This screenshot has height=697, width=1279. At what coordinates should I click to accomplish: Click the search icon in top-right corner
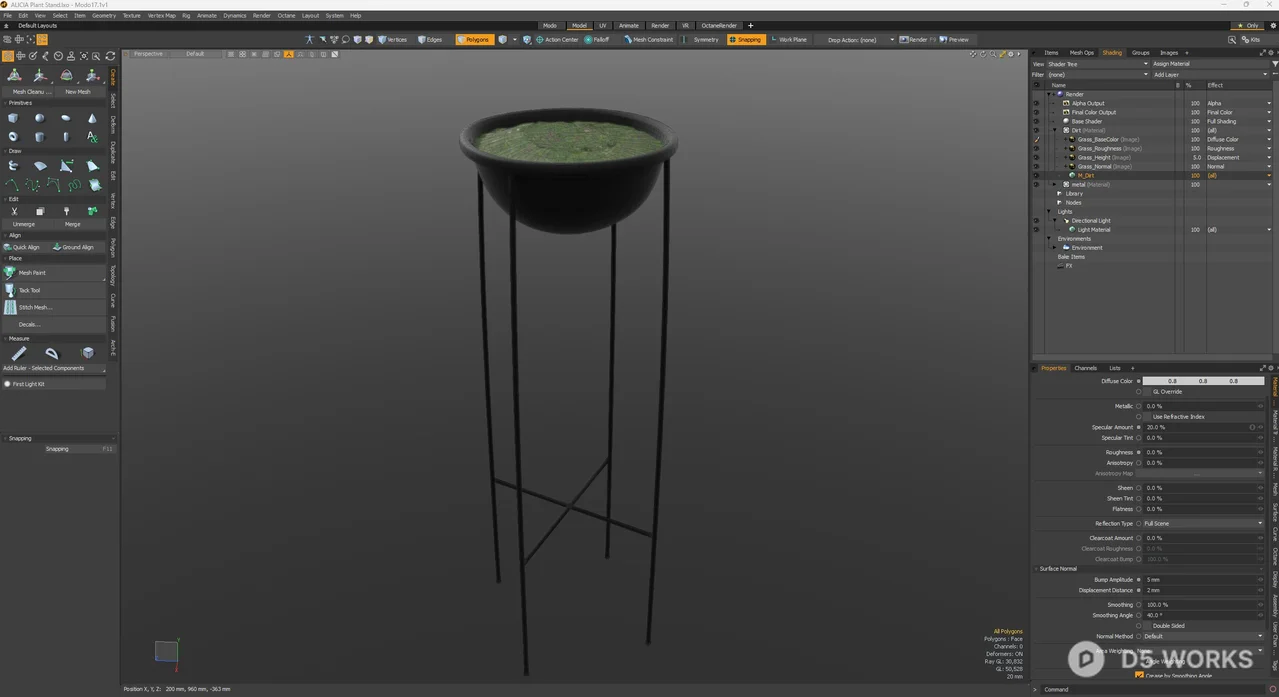click(x=1232, y=40)
